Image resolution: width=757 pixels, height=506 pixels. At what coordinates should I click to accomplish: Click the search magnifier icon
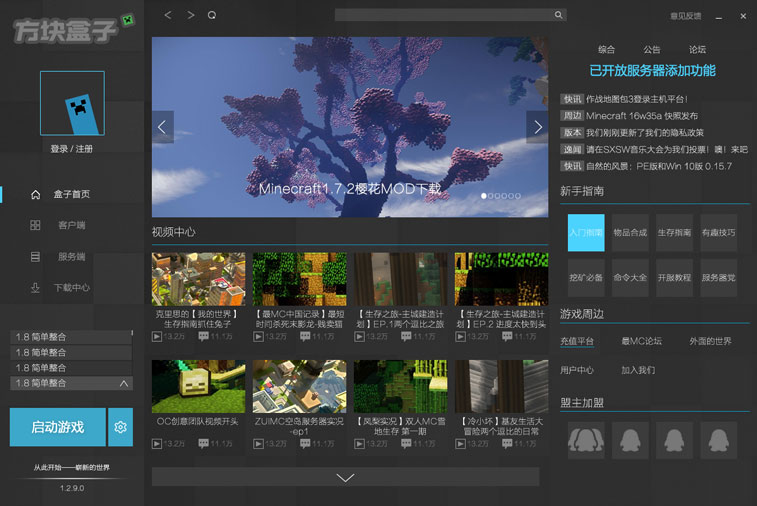(x=559, y=15)
